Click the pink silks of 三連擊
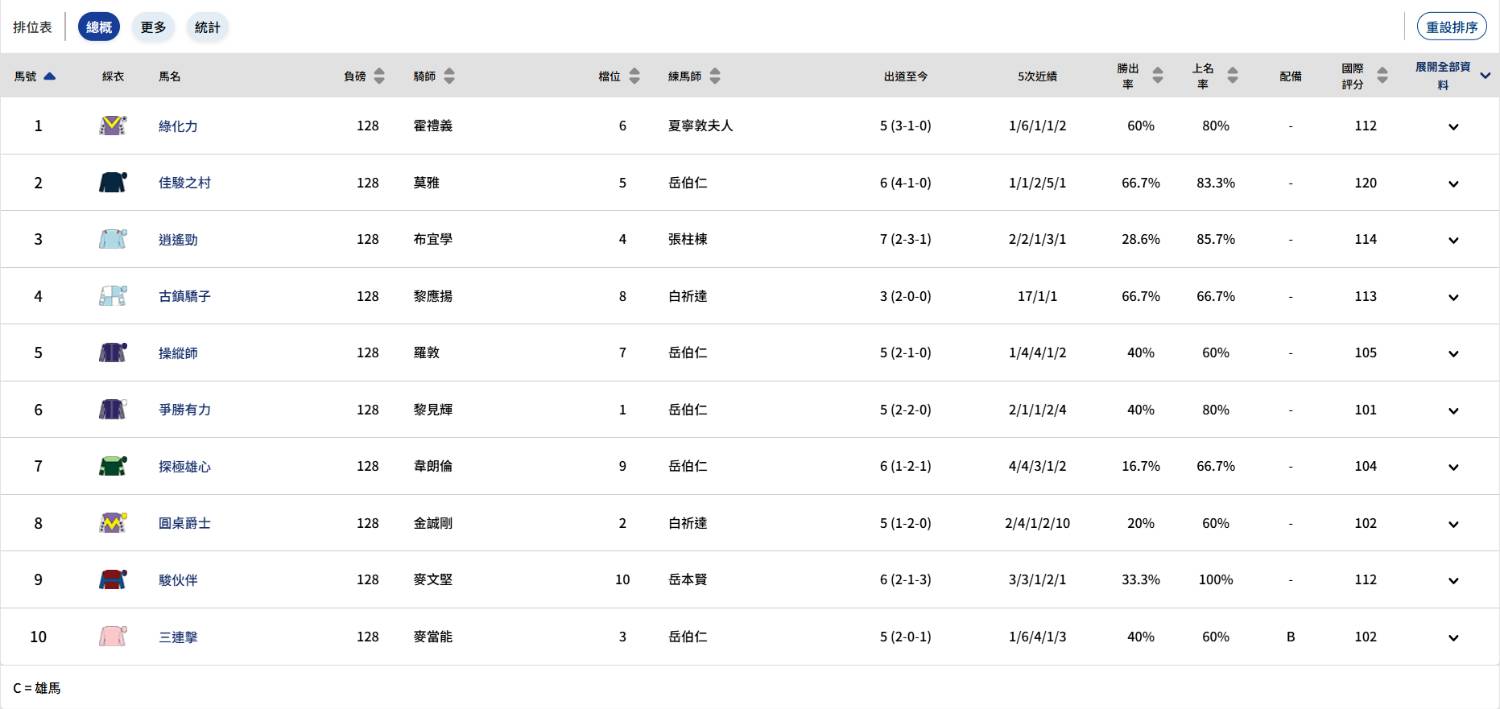This screenshot has height=709, width=1500. point(112,637)
